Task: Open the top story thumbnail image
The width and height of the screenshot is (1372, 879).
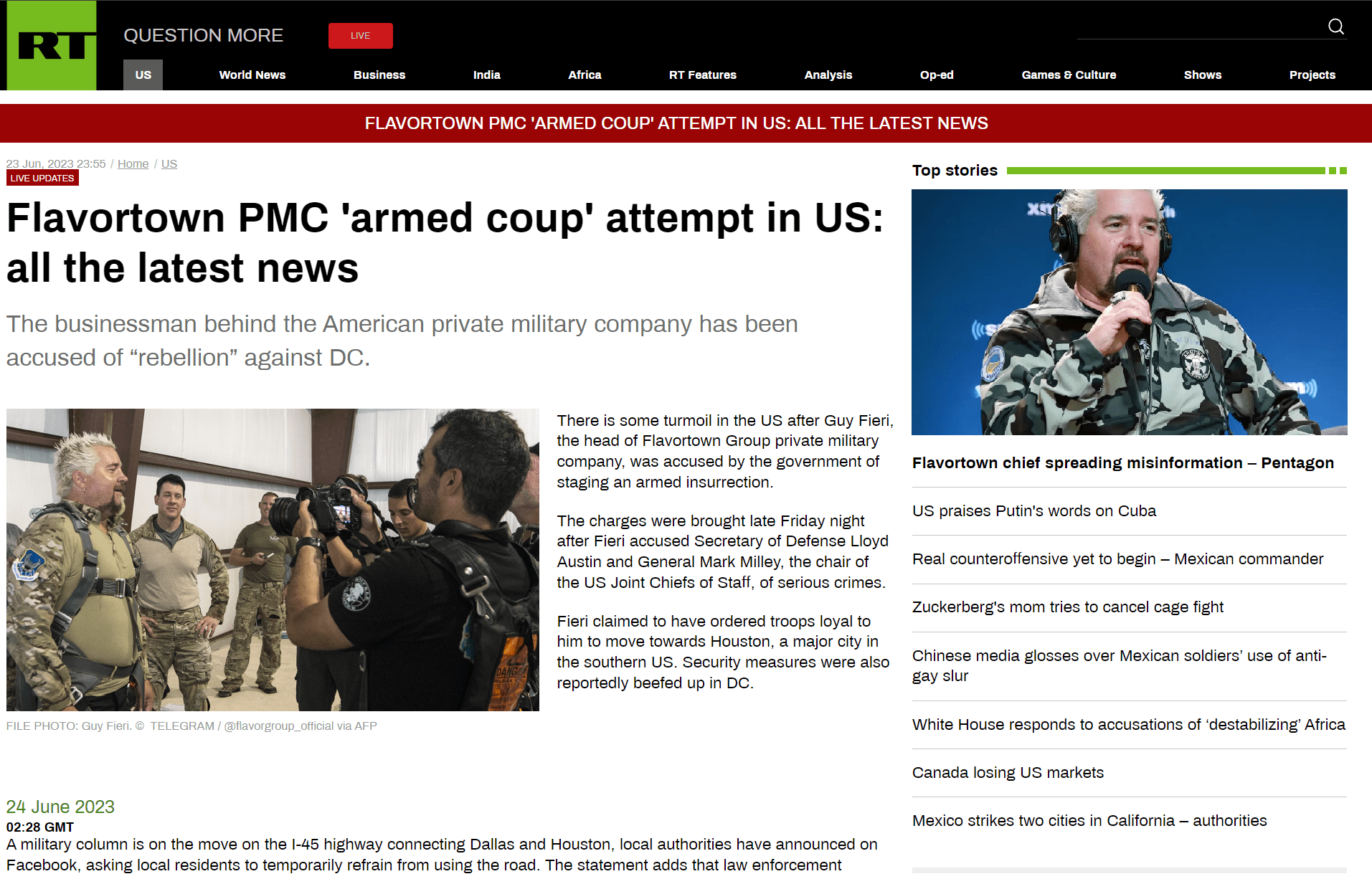Action: coord(1129,312)
